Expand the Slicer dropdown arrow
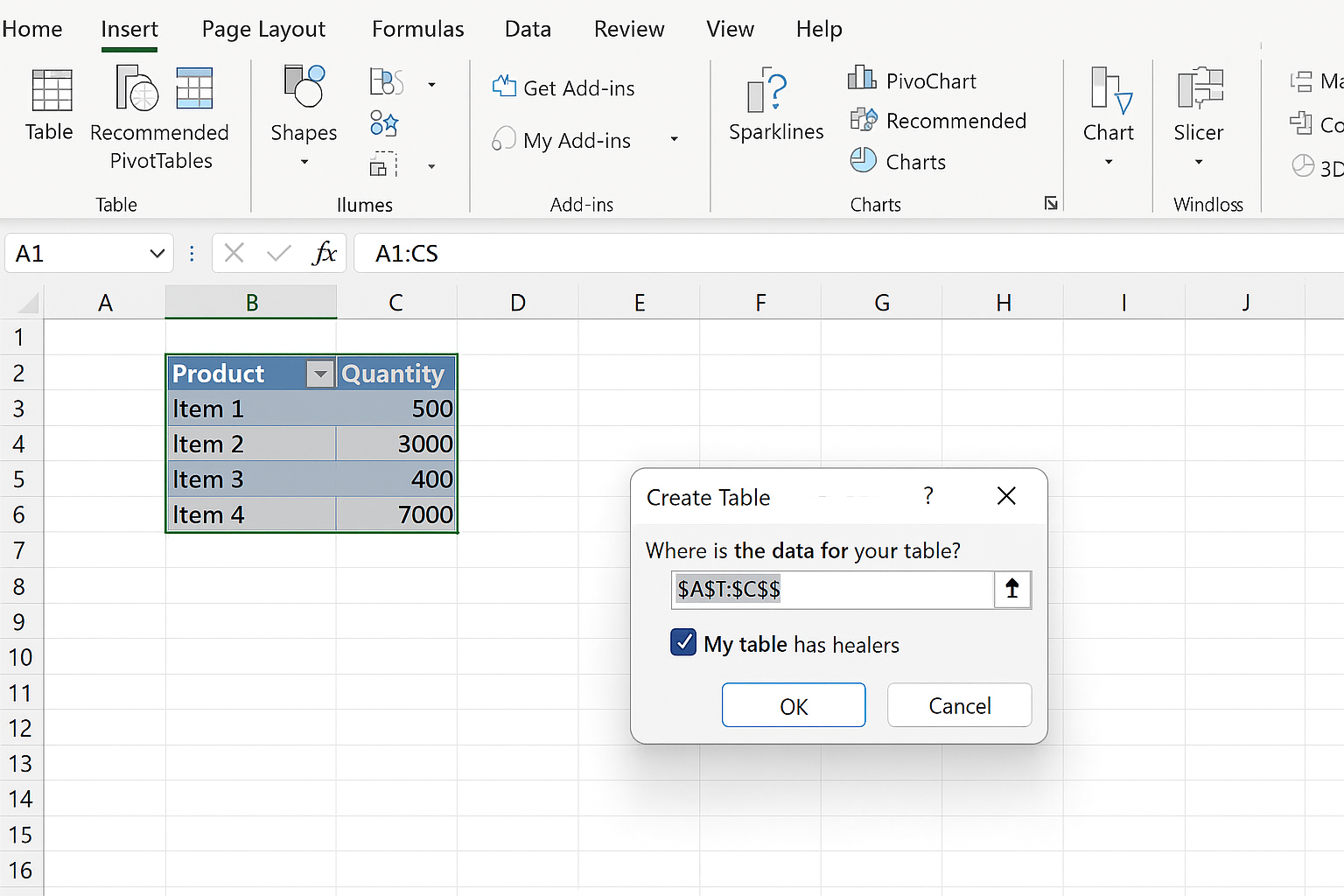This screenshot has height=896, width=1344. [x=1199, y=162]
